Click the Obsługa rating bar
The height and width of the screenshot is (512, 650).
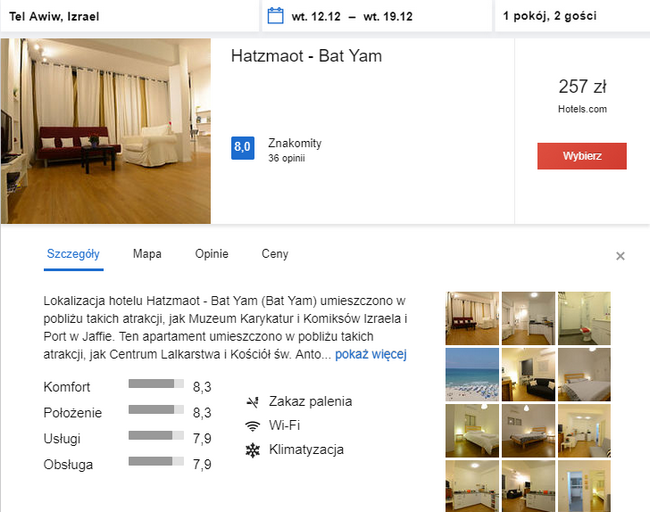156,461
